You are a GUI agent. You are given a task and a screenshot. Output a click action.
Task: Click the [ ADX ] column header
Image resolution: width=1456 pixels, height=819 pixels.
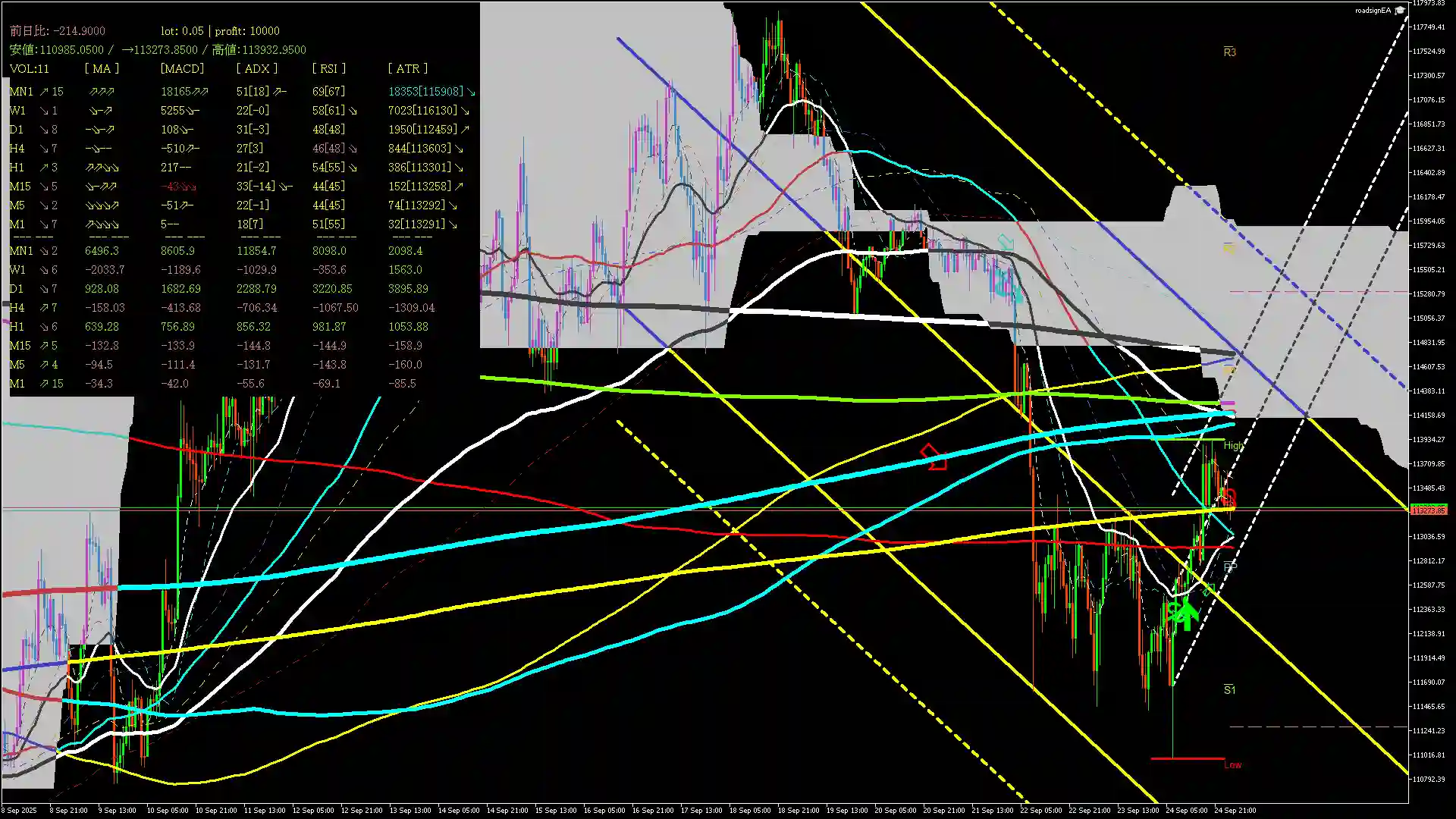coord(256,69)
